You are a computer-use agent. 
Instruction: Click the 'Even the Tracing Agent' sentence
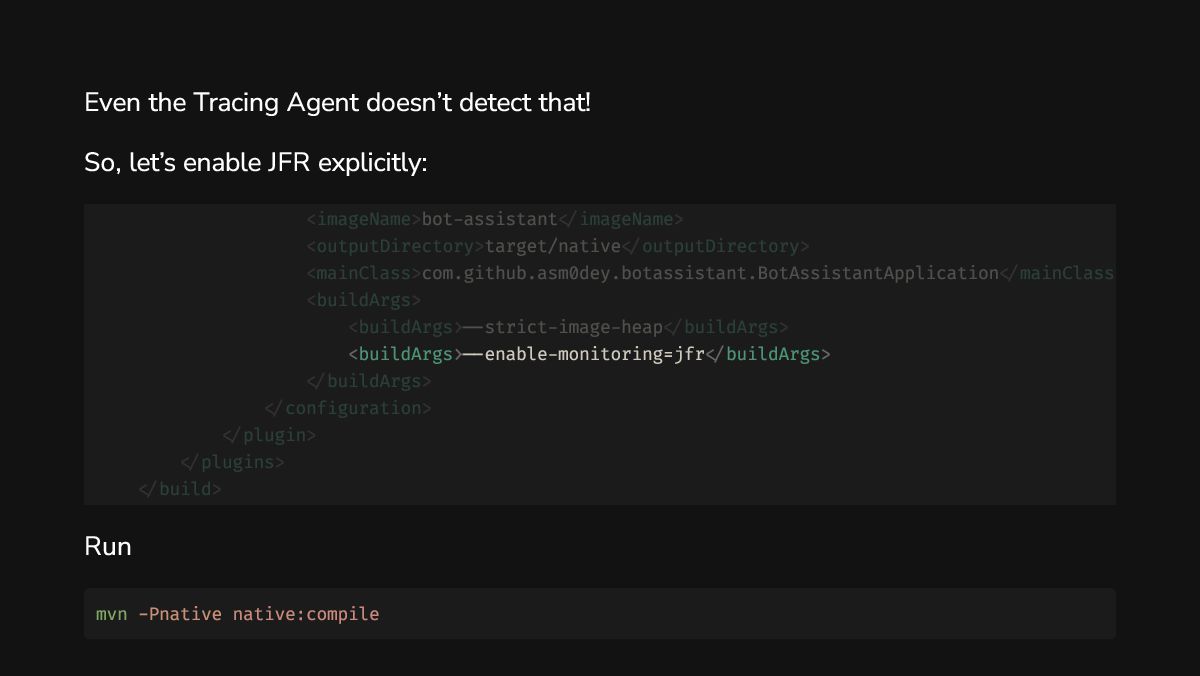(x=337, y=102)
